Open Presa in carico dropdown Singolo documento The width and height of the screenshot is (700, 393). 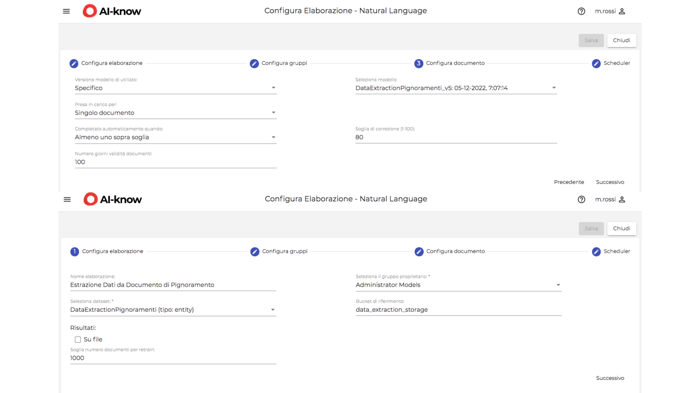[x=175, y=113]
